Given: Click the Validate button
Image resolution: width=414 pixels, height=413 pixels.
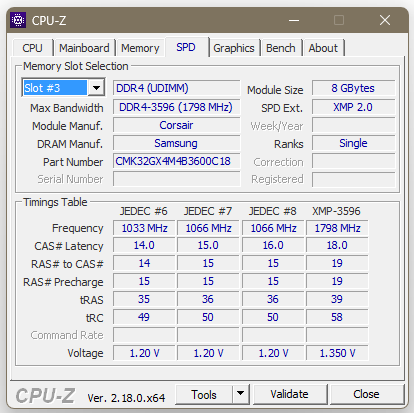Looking at the screenshot, I should coord(289,394).
